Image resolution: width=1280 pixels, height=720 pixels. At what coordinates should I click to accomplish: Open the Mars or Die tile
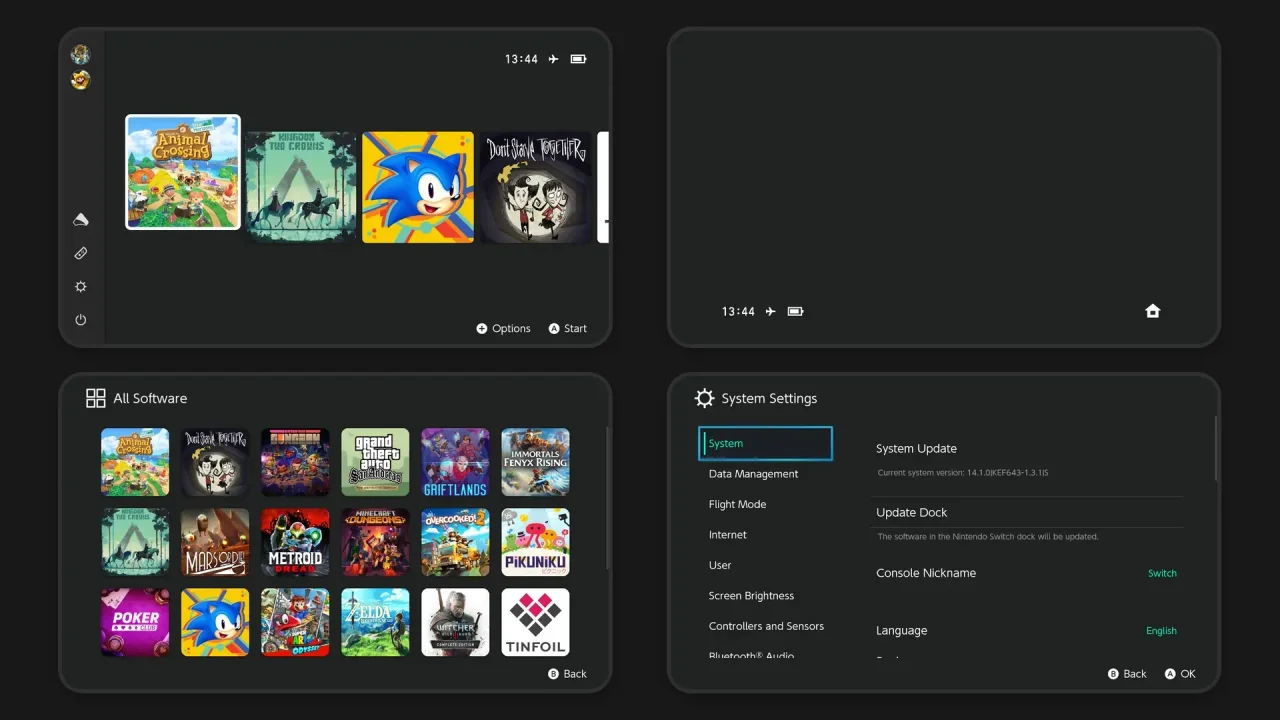click(215, 542)
